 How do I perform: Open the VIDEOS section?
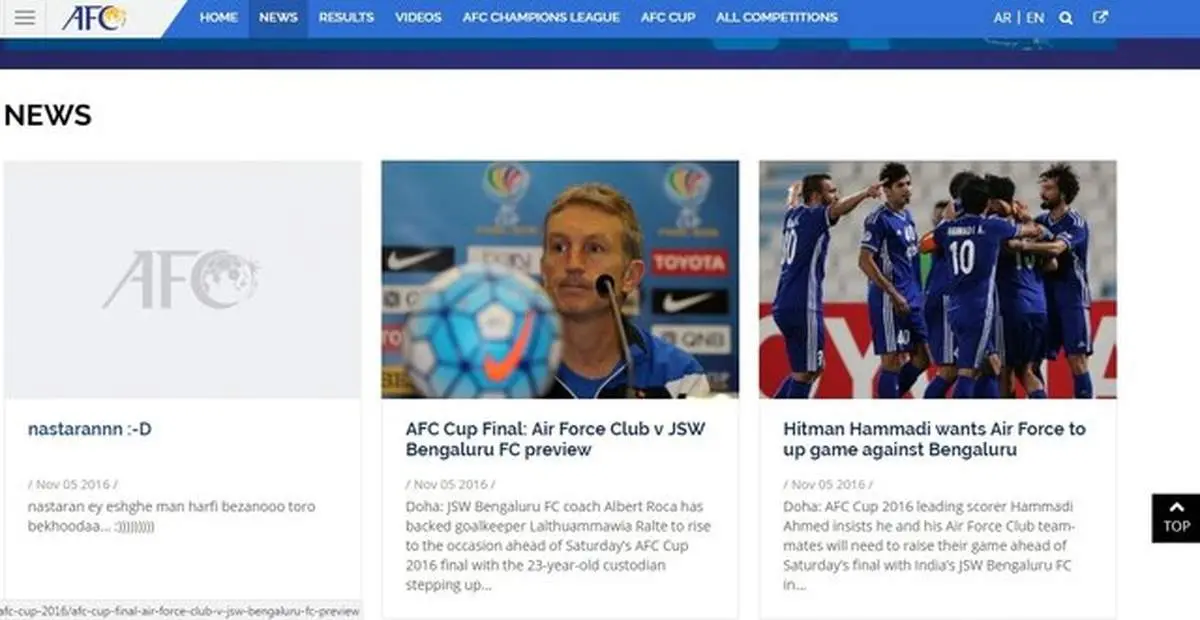point(418,17)
